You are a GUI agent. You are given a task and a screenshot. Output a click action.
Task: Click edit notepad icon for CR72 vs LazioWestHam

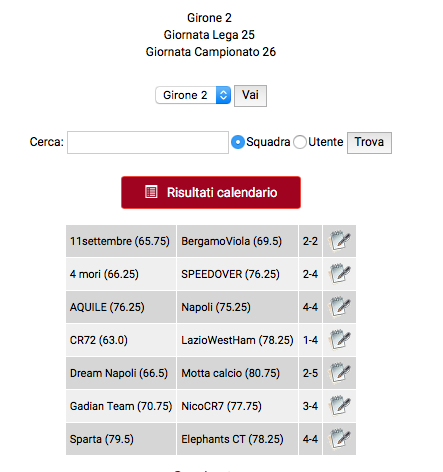pyautogui.click(x=339, y=339)
